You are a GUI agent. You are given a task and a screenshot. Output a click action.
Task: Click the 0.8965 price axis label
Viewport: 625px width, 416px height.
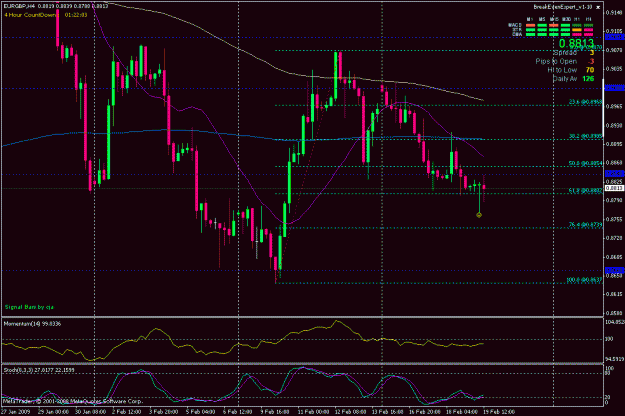[x=614, y=107]
